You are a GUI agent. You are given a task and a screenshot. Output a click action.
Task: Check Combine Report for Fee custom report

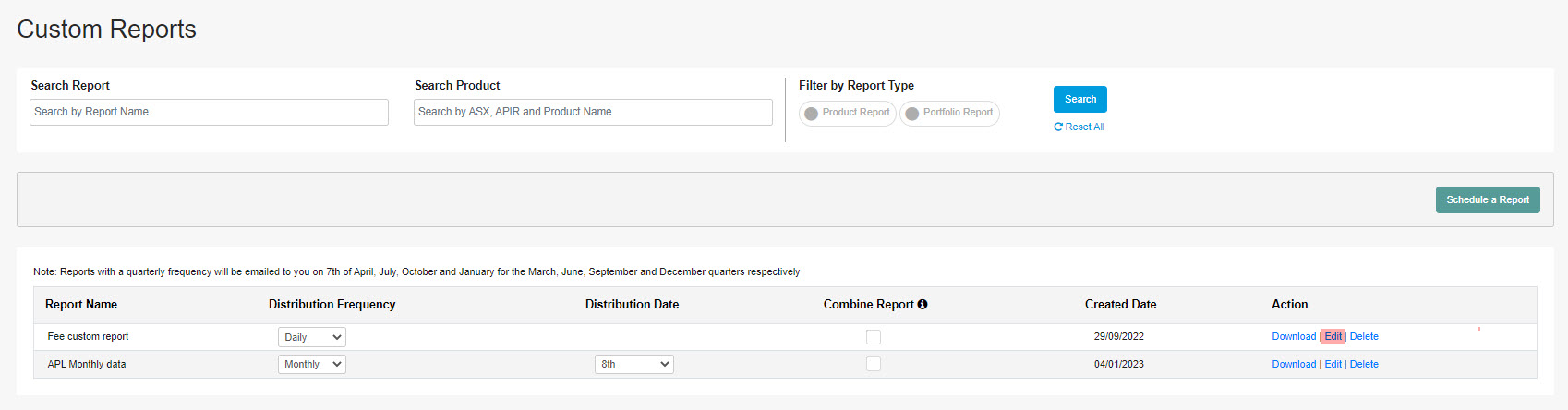click(x=874, y=337)
